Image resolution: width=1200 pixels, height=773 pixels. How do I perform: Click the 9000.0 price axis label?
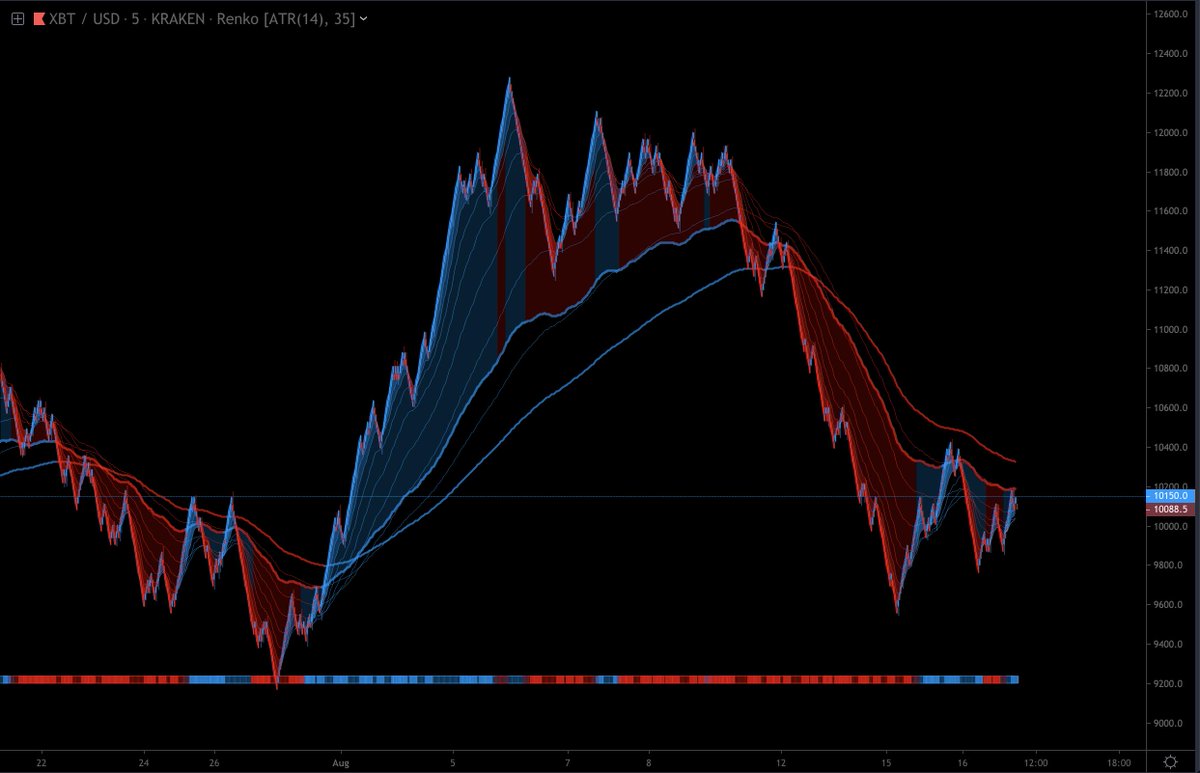(x=1169, y=723)
